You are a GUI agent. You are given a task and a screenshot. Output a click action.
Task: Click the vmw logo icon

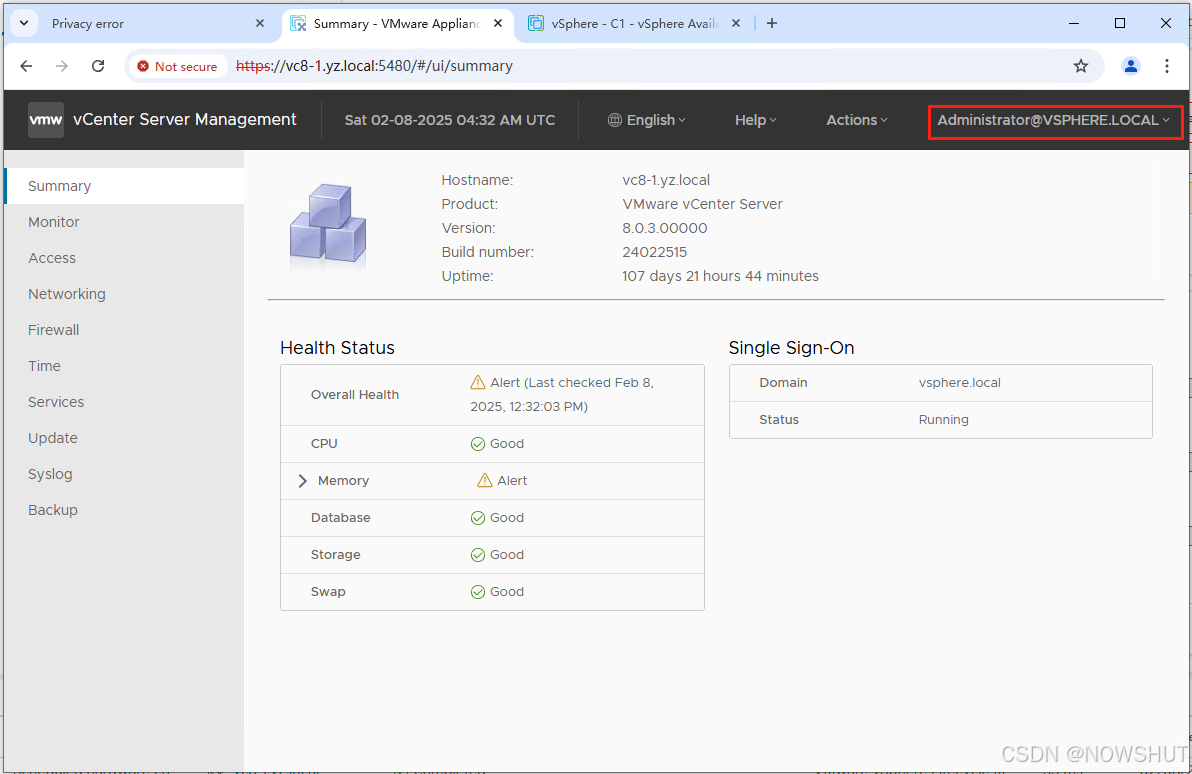coord(46,120)
